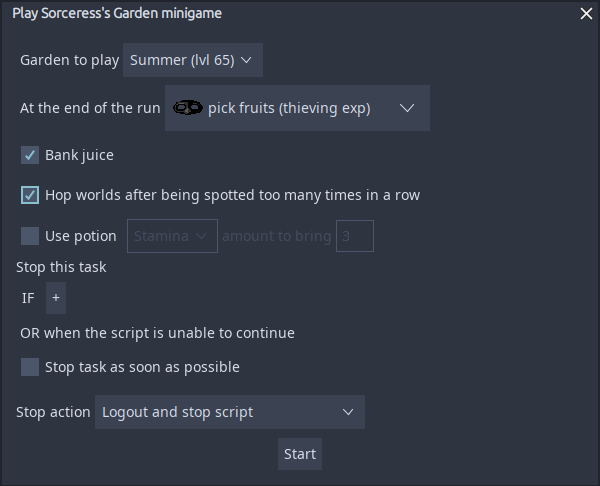This screenshot has width=600, height=486.
Task: Click the amount to bring number field
Action: click(x=355, y=236)
